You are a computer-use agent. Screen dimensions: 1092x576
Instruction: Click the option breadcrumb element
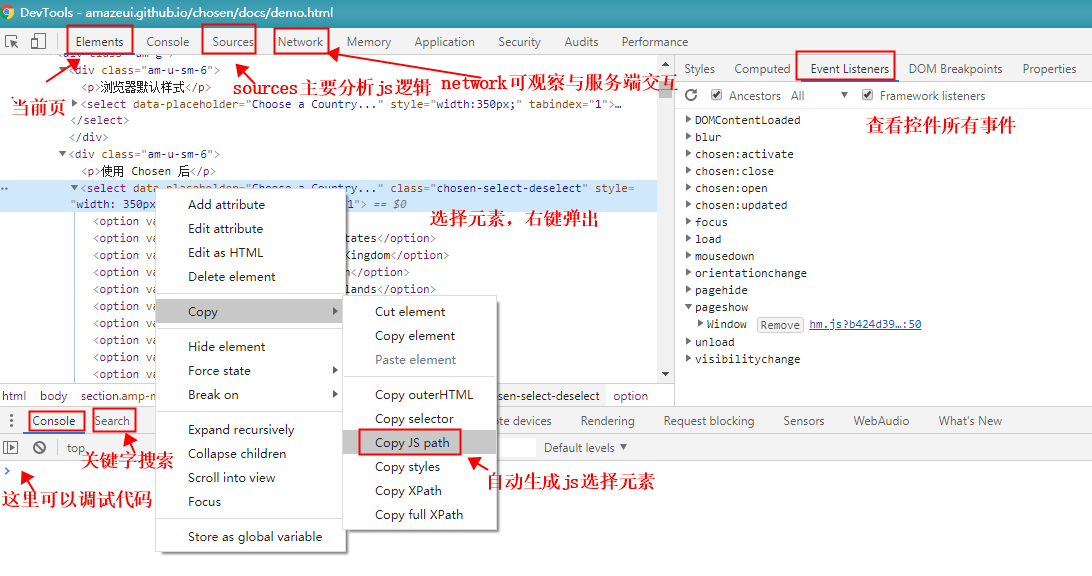coord(630,396)
